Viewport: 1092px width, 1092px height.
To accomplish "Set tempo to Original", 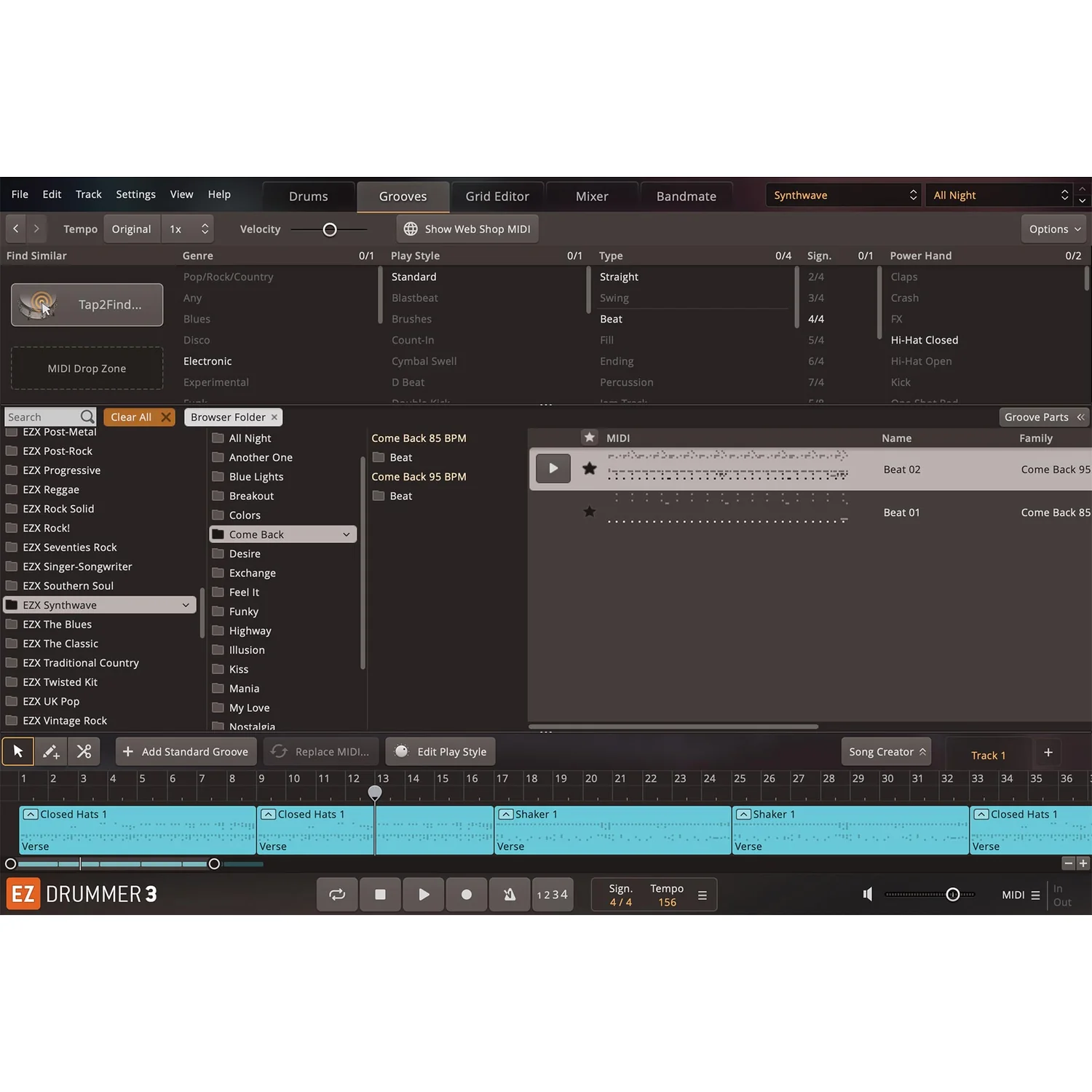I will [x=132, y=229].
